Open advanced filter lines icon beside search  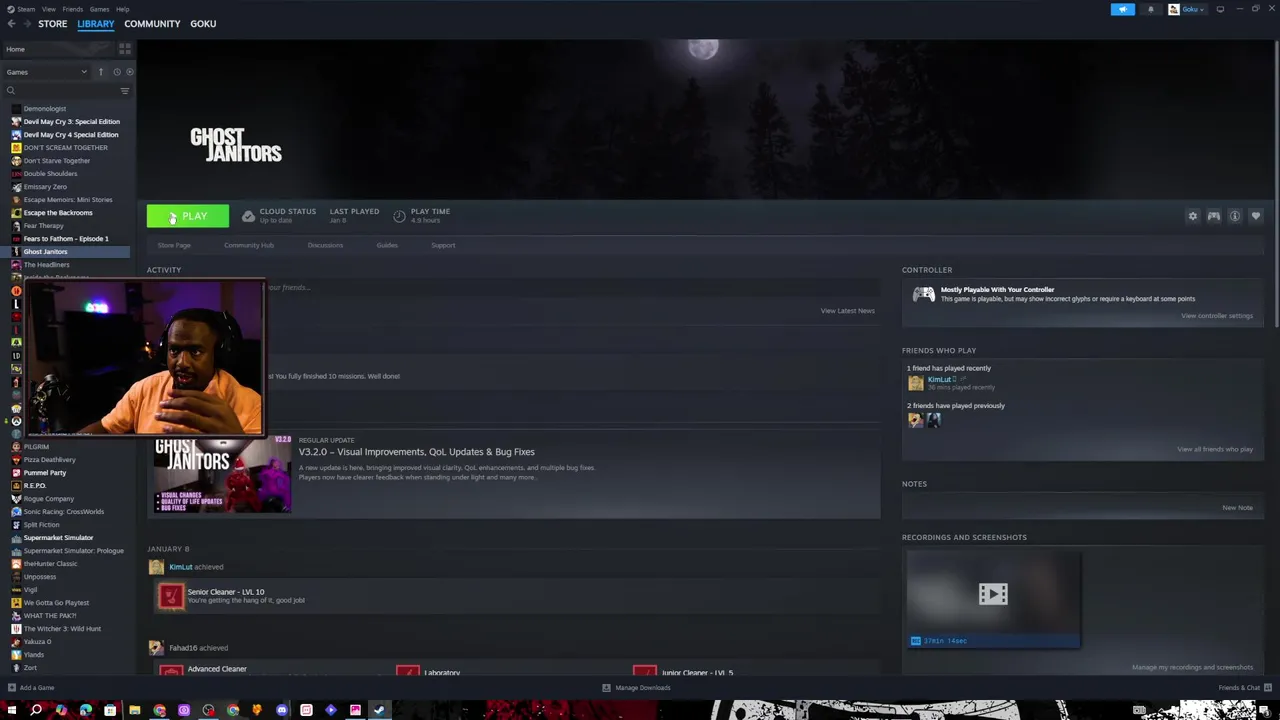(x=125, y=91)
